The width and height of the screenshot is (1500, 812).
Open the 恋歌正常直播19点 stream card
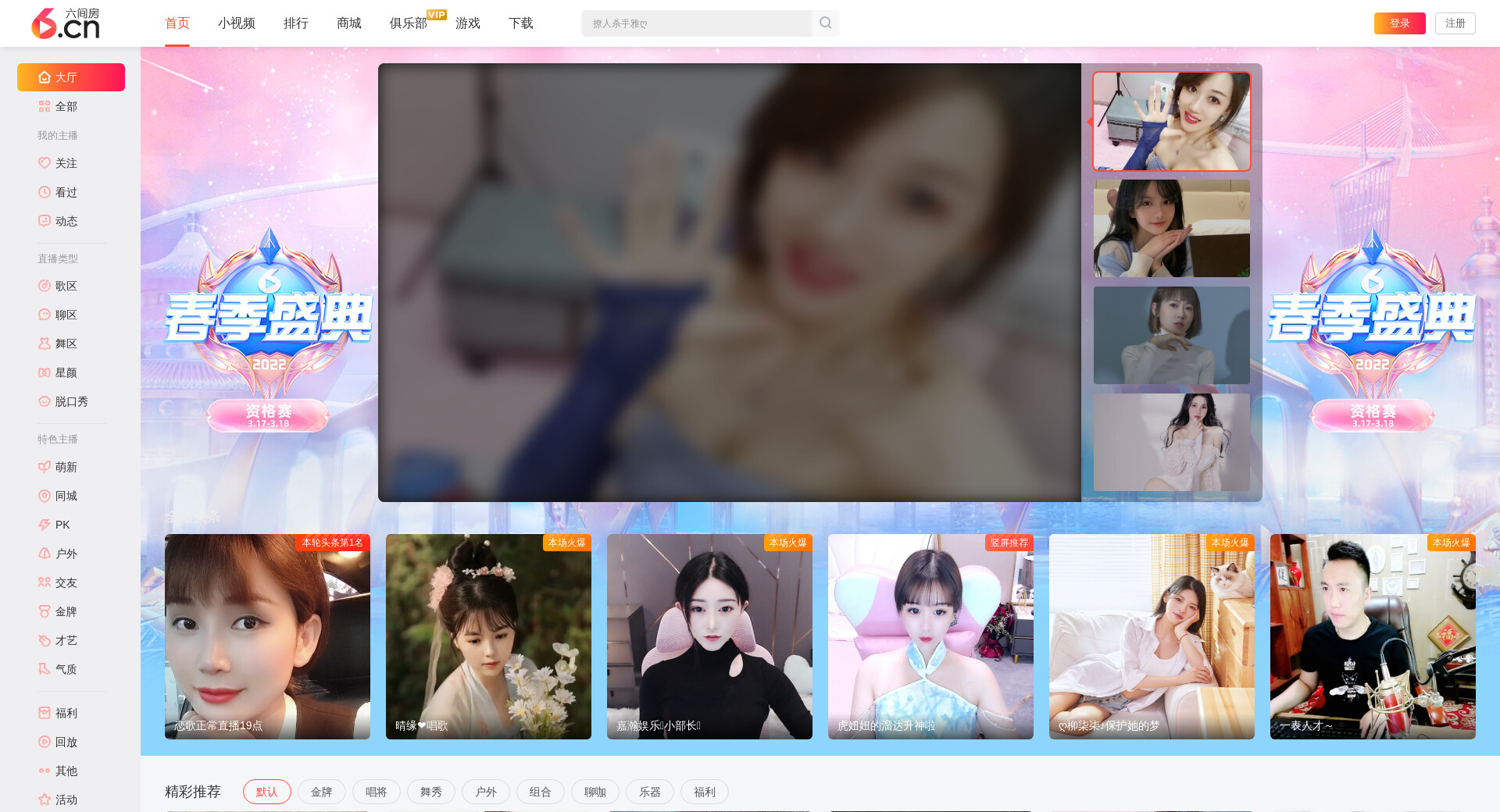click(x=267, y=636)
